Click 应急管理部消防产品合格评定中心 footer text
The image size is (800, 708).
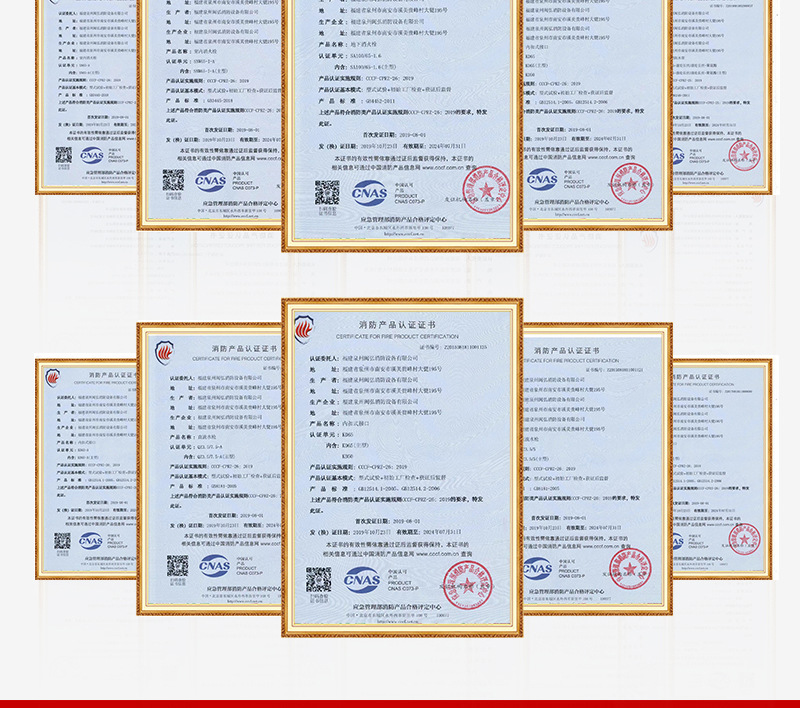pos(399,607)
